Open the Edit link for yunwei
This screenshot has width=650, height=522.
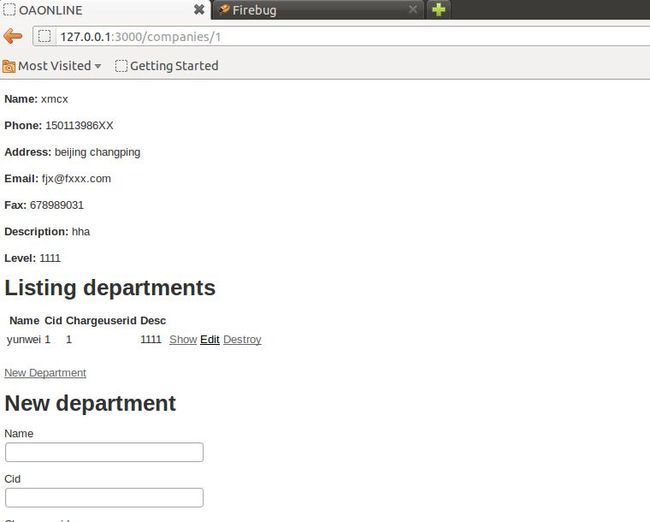click(x=210, y=339)
